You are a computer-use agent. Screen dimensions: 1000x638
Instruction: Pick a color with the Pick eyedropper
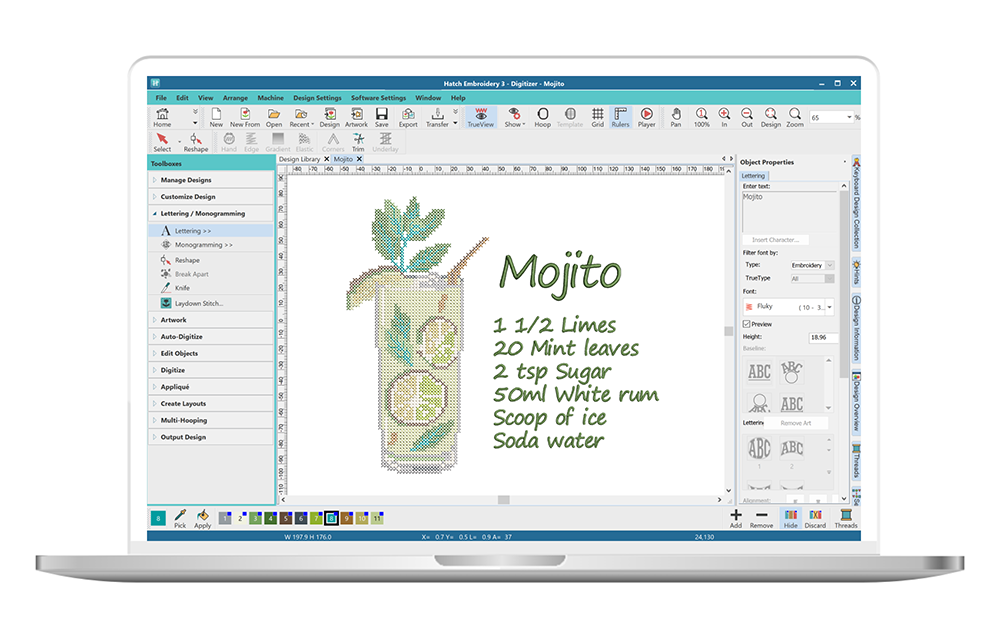pyautogui.click(x=180, y=517)
